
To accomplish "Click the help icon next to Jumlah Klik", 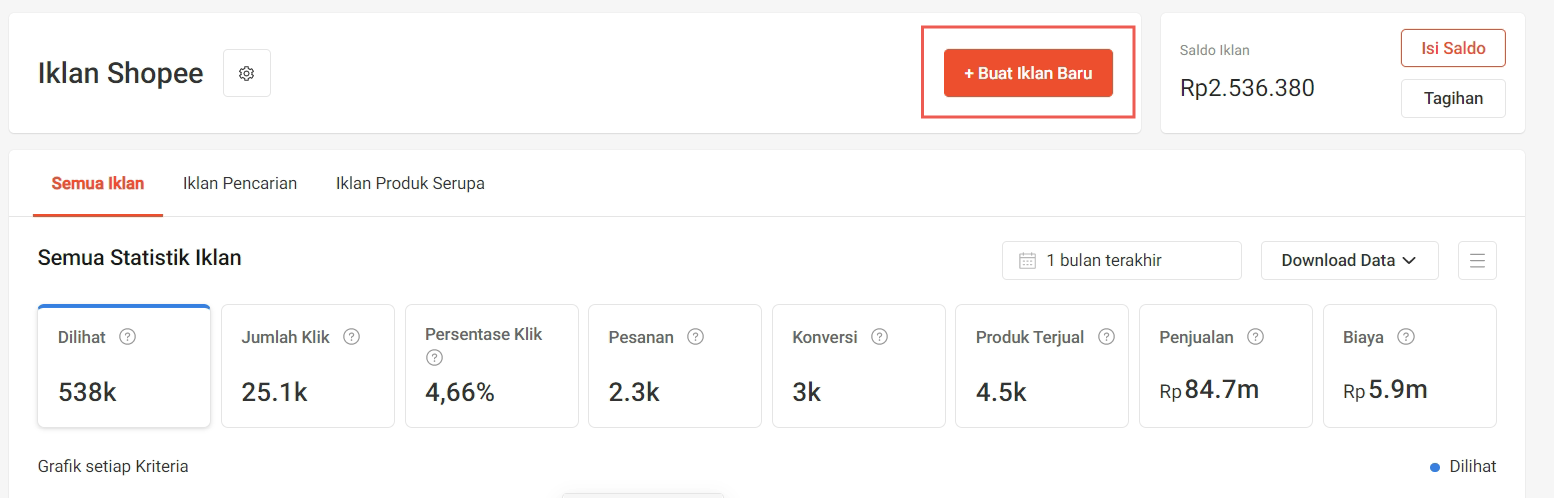I will tap(351, 337).
